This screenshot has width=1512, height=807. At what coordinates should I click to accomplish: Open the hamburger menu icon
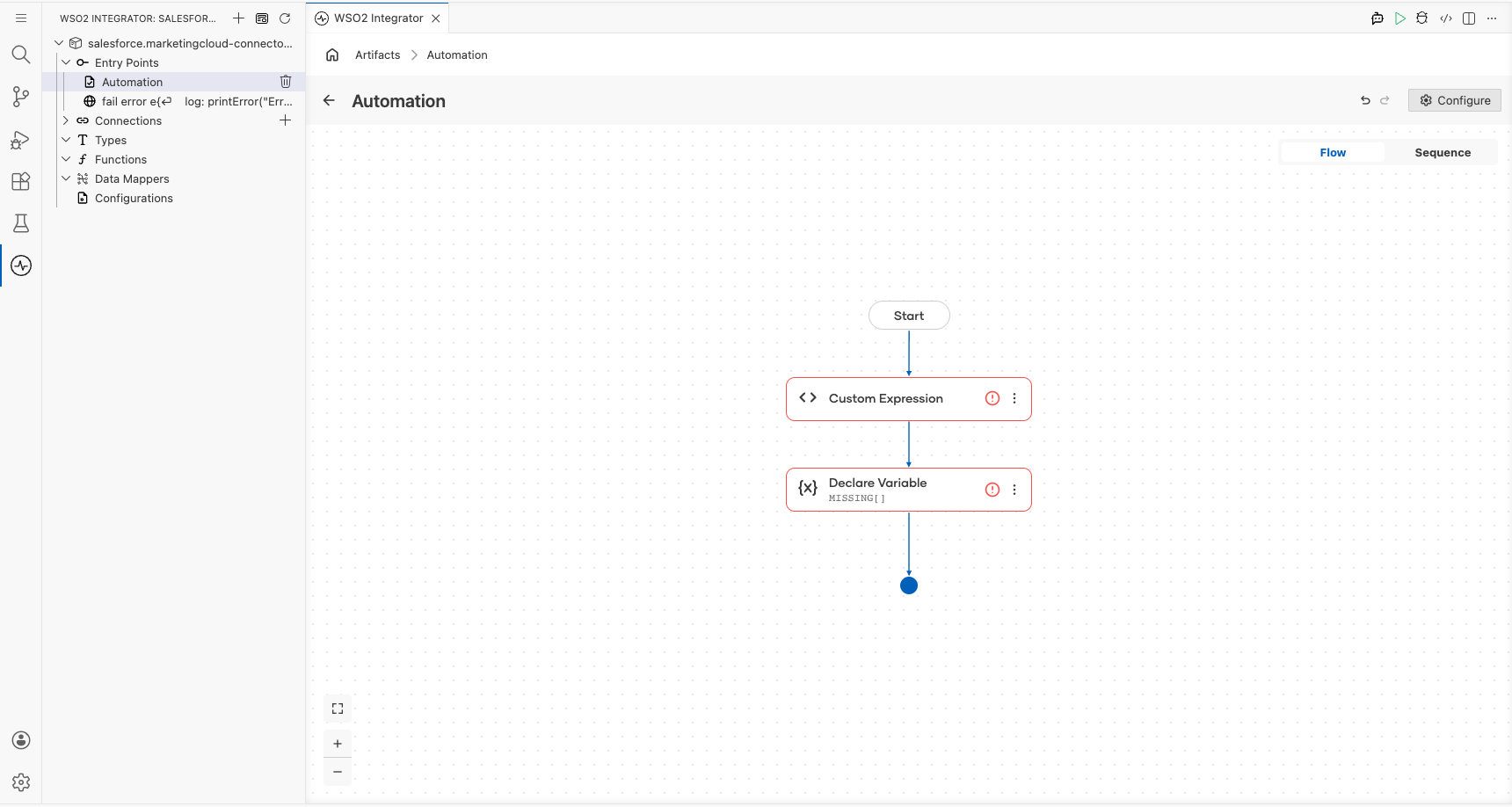tap(21, 18)
